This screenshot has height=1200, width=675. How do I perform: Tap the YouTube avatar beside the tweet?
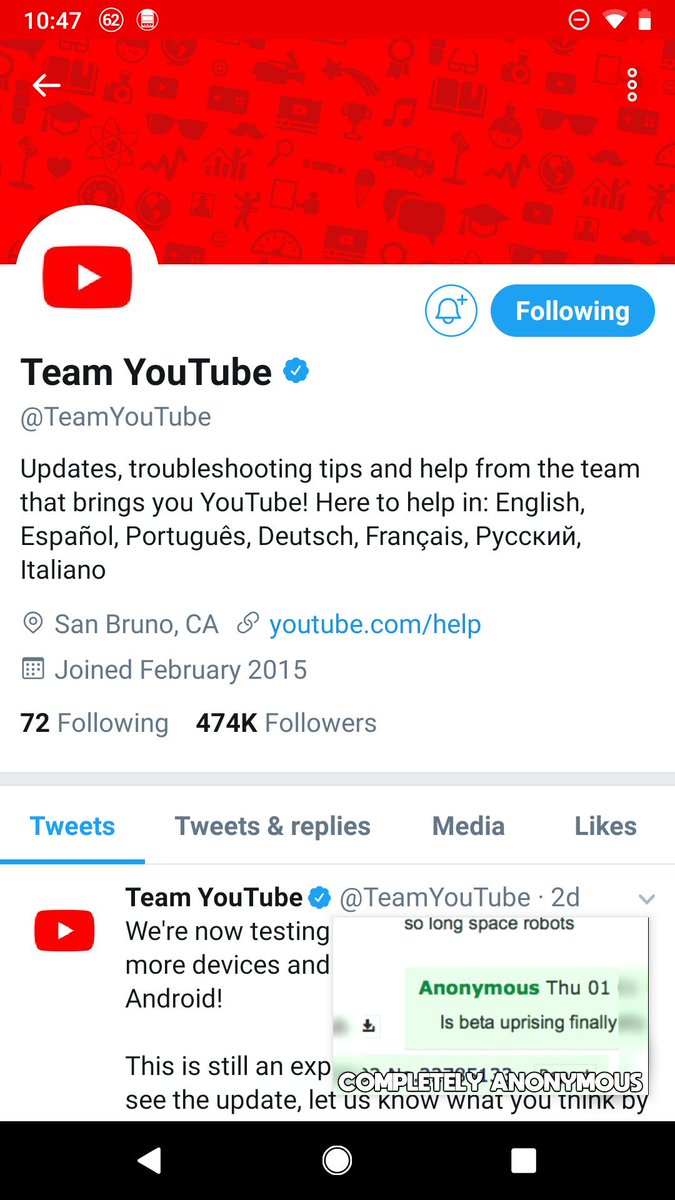pos(65,930)
